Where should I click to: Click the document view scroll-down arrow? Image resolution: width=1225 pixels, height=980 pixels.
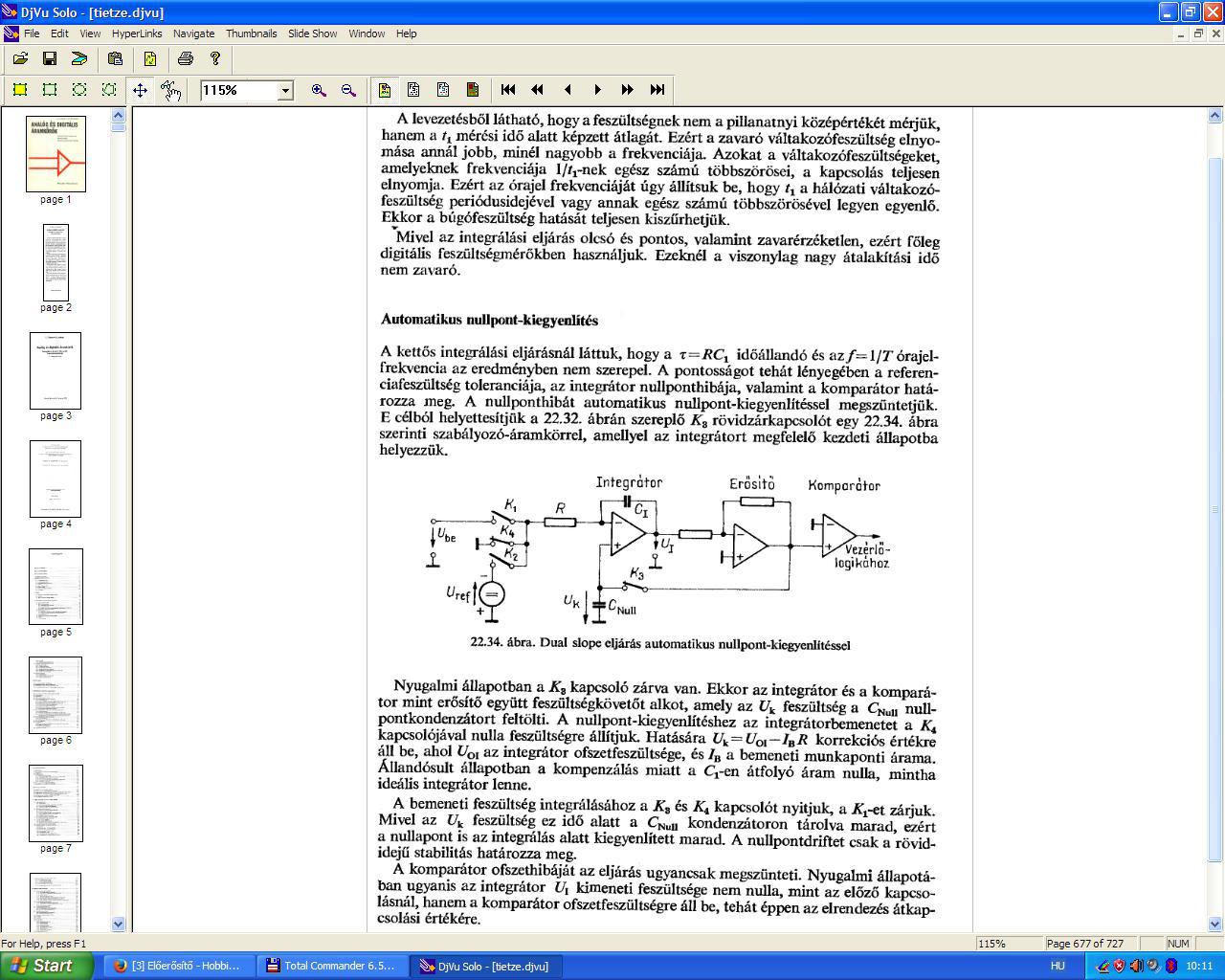(x=1216, y=924)
